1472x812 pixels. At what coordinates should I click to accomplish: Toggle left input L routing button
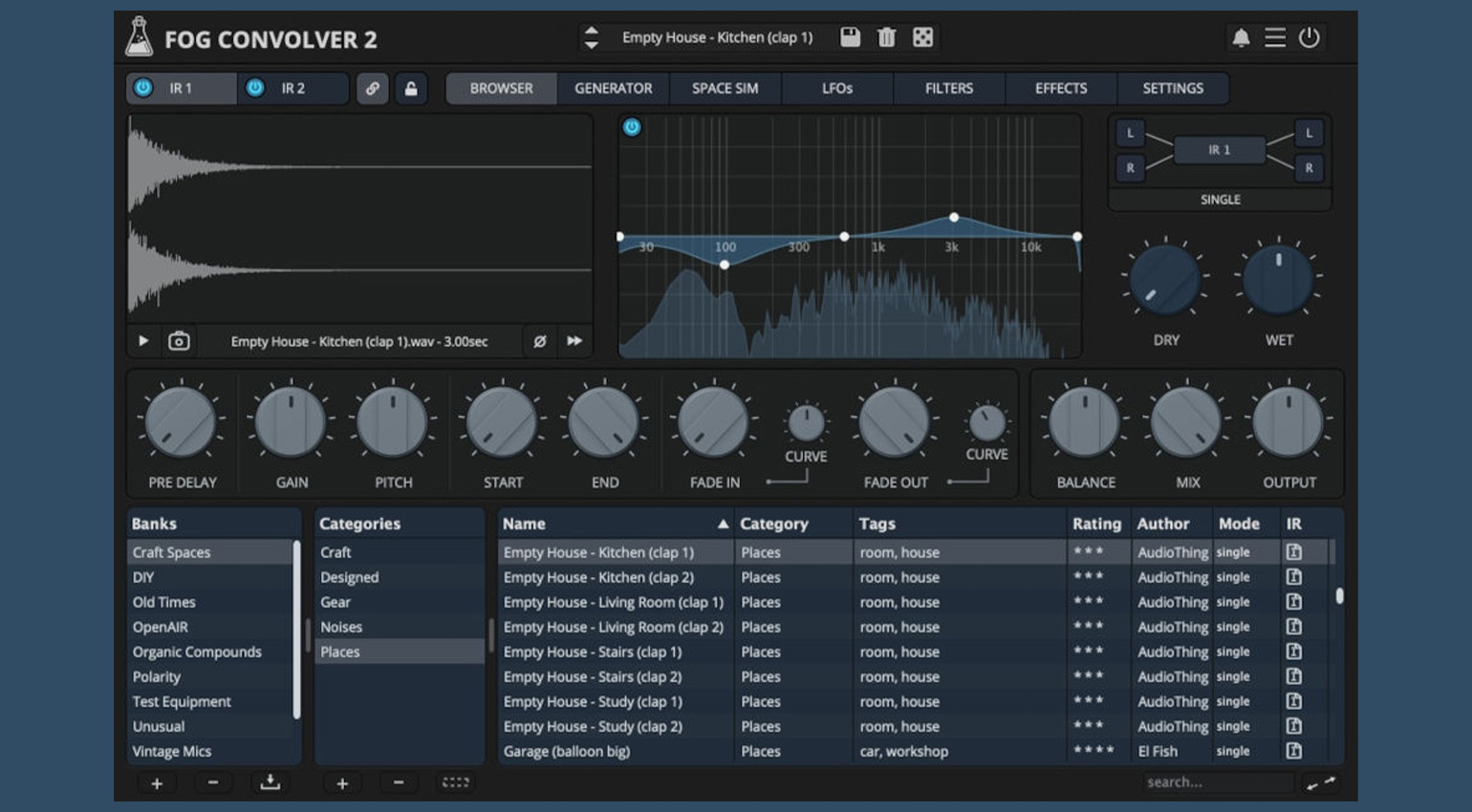[1130, 133]
